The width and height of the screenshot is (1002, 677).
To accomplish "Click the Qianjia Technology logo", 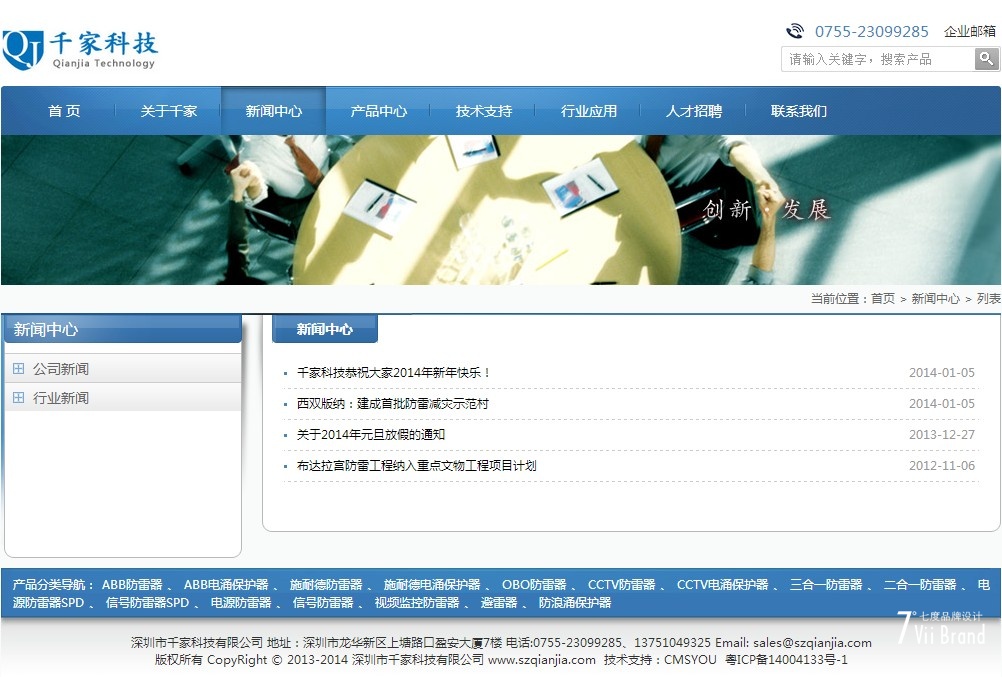I will [x=80, y=50].
